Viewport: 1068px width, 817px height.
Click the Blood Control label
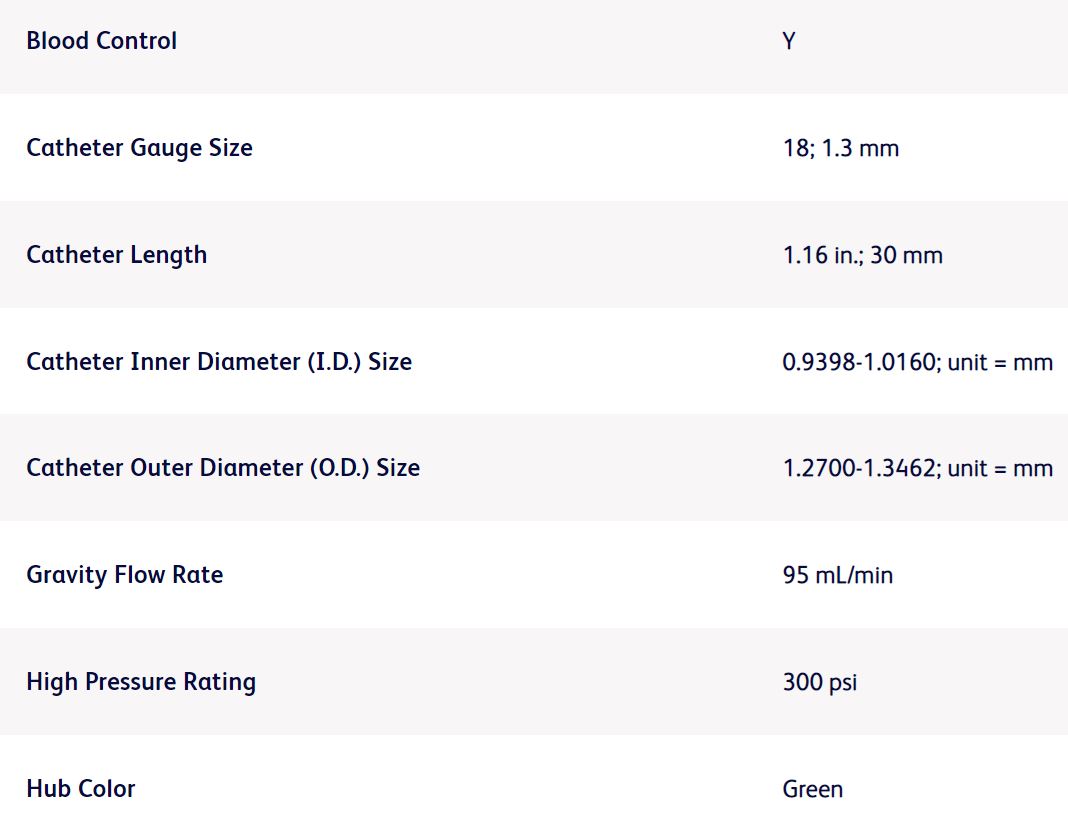[x=101, y=41]
